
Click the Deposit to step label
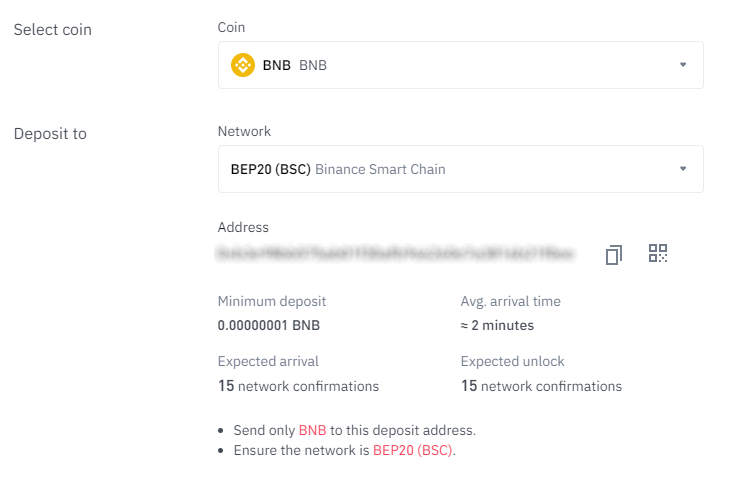pyautogui.click(x=50, y=134)
